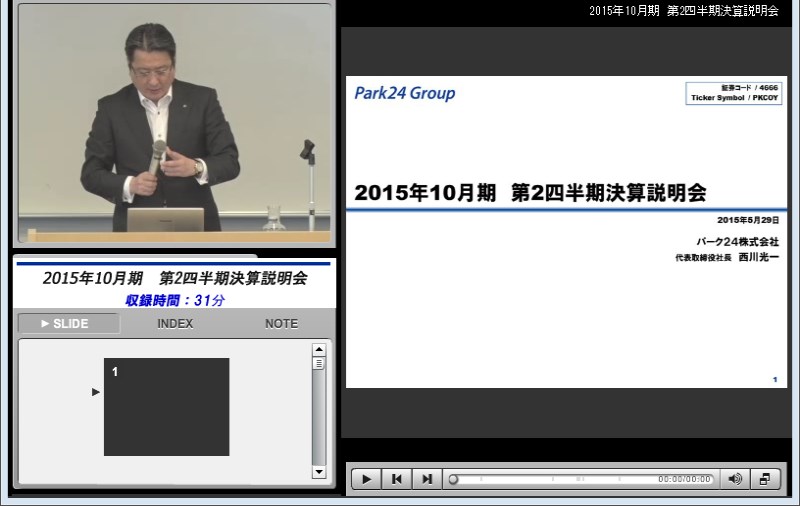Click the Ticker Symbol / PKCOY box
The image size is (800, 506).
tap(734, 93)
